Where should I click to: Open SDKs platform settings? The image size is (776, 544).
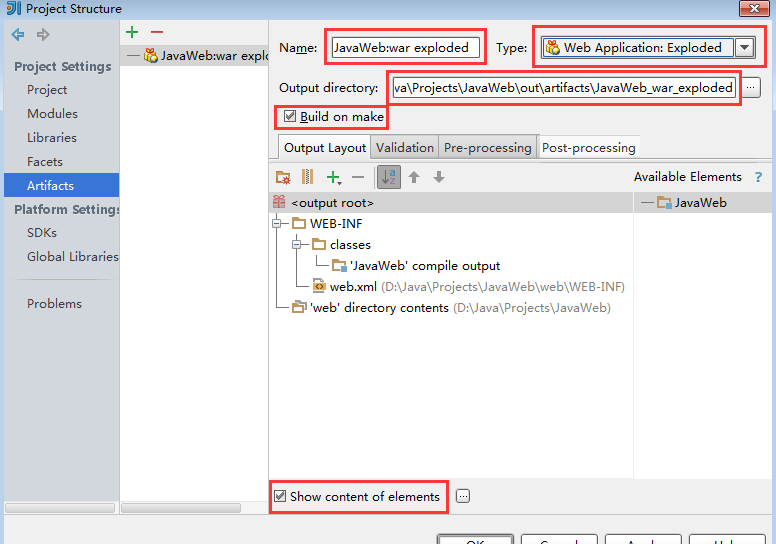pos(42,233)
